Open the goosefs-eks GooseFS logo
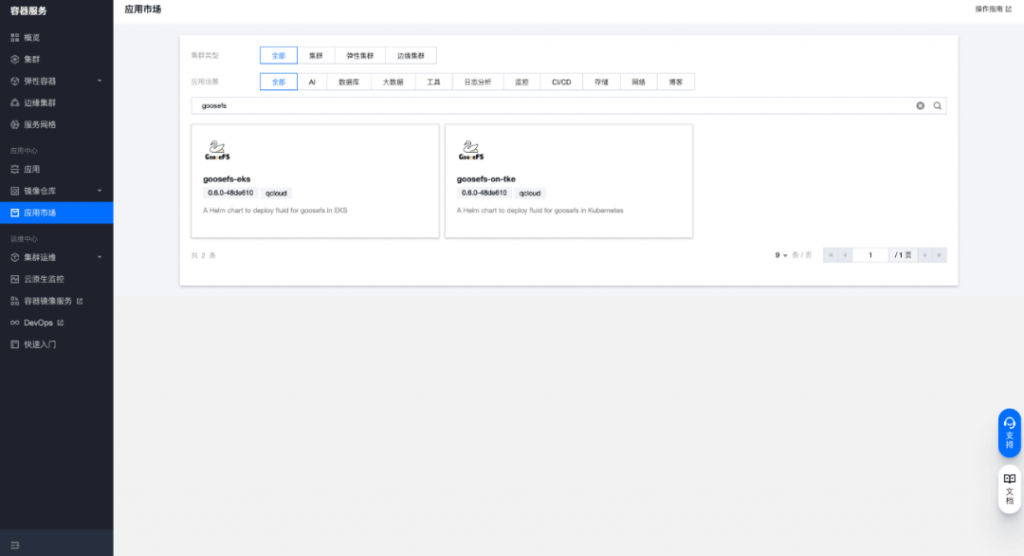This screenshot has height=556, width=1024. coord(217,150)
